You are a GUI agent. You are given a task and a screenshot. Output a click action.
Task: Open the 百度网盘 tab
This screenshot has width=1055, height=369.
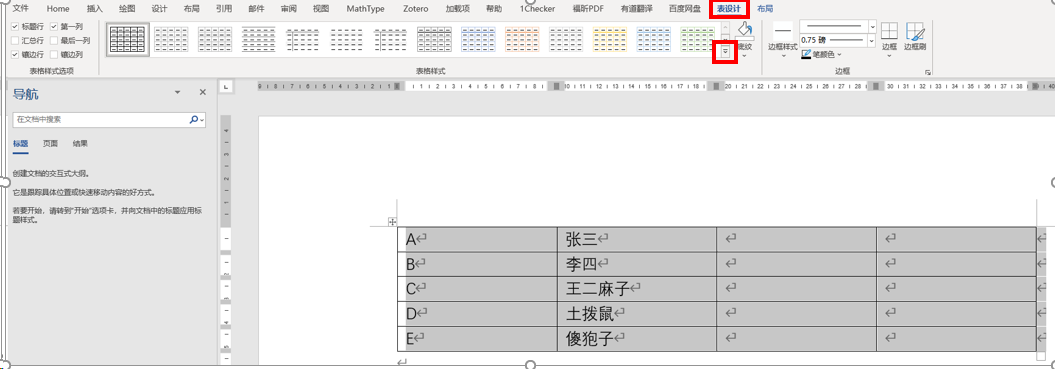tap(685, 9)
